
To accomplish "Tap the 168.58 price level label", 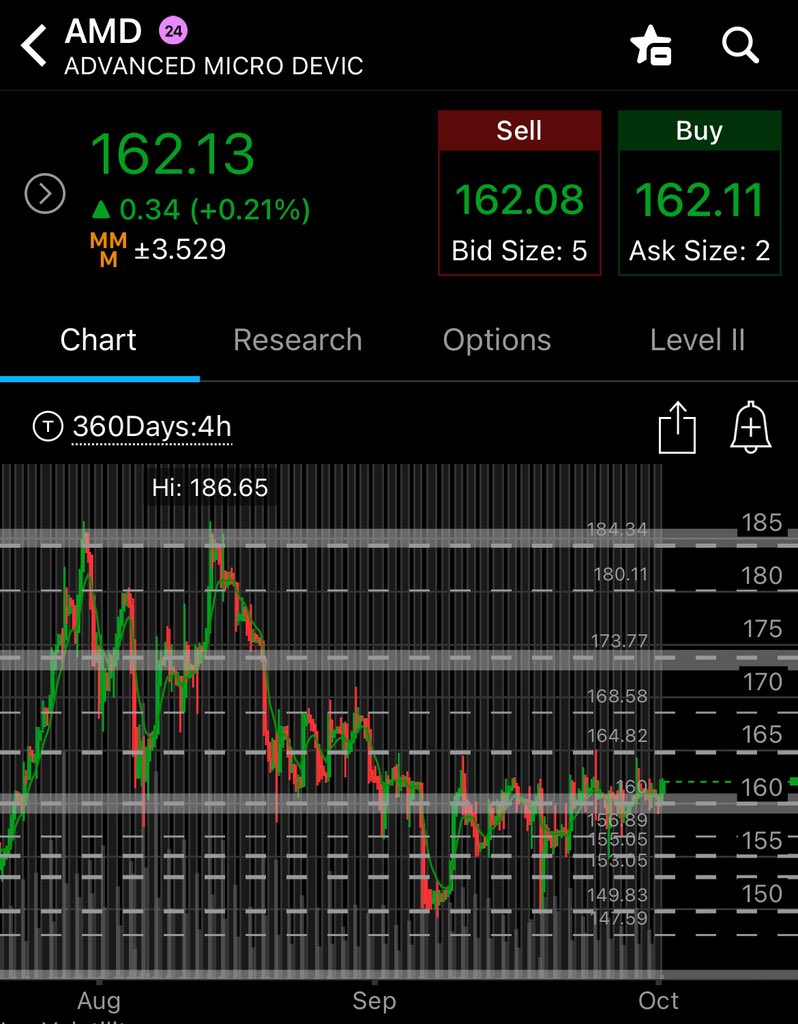I will (x=617, y=696).
